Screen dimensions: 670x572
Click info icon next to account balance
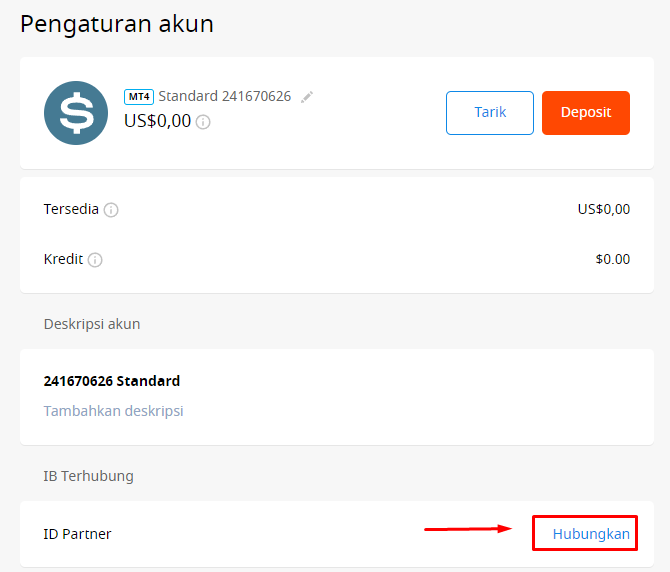[x=203, y=122]
